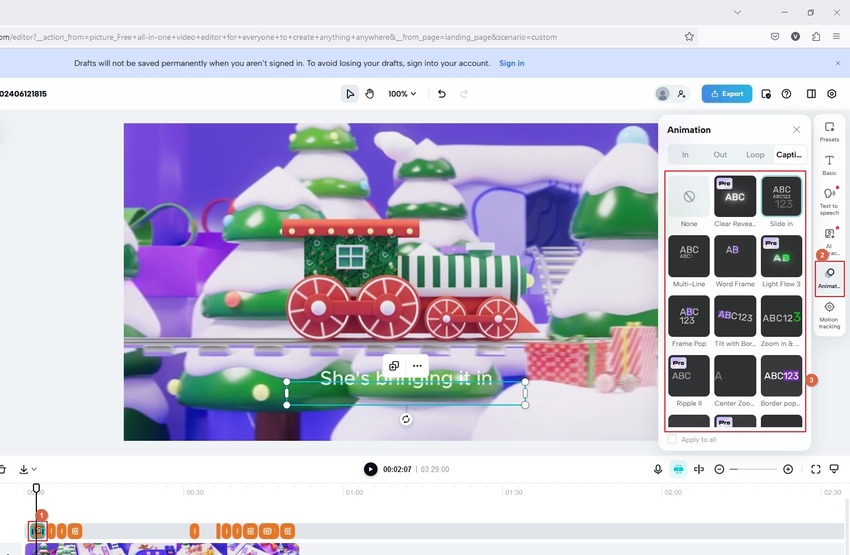Zoom out the timeline with minus

[x=719, y=469]
